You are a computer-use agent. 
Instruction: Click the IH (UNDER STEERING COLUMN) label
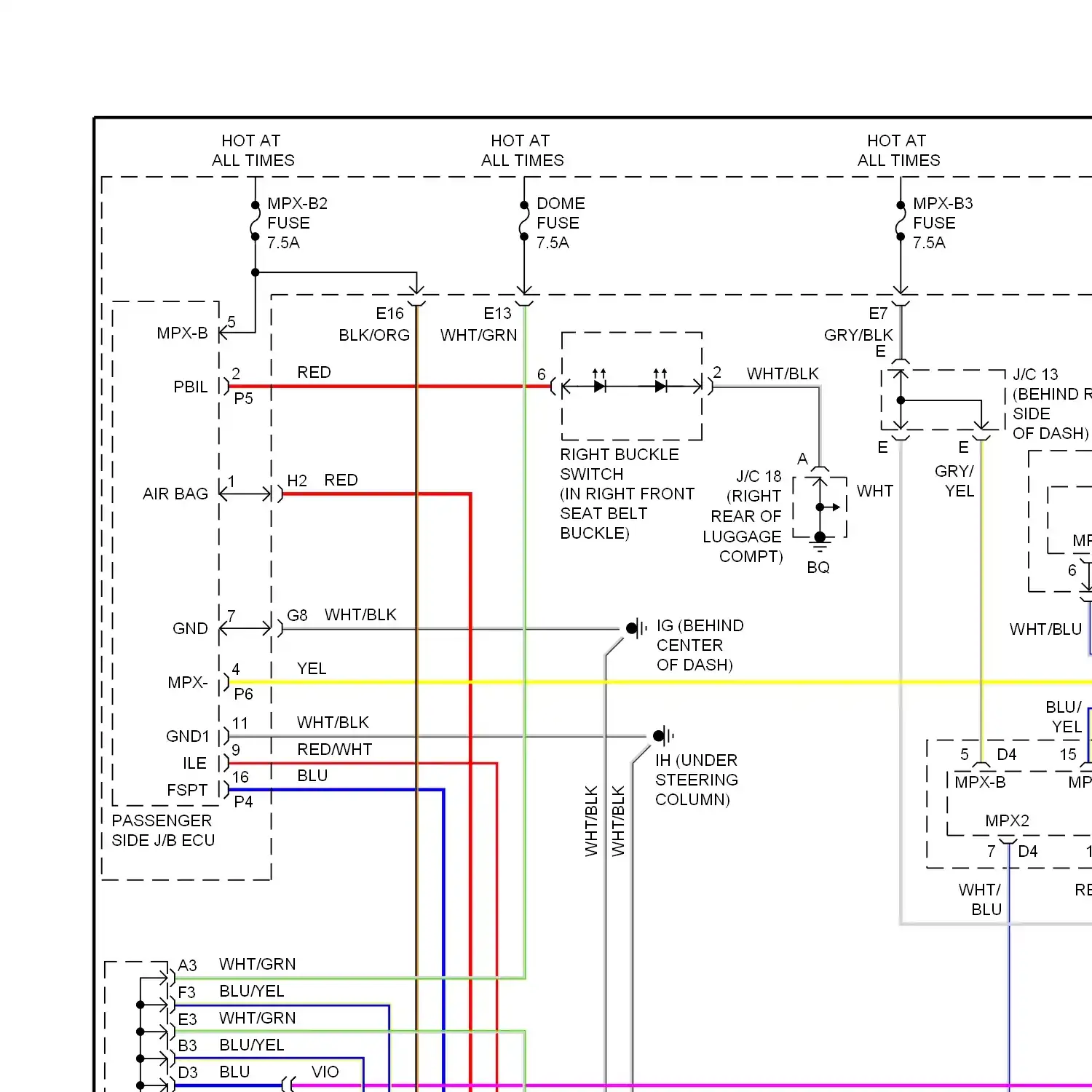pos(697,780)
